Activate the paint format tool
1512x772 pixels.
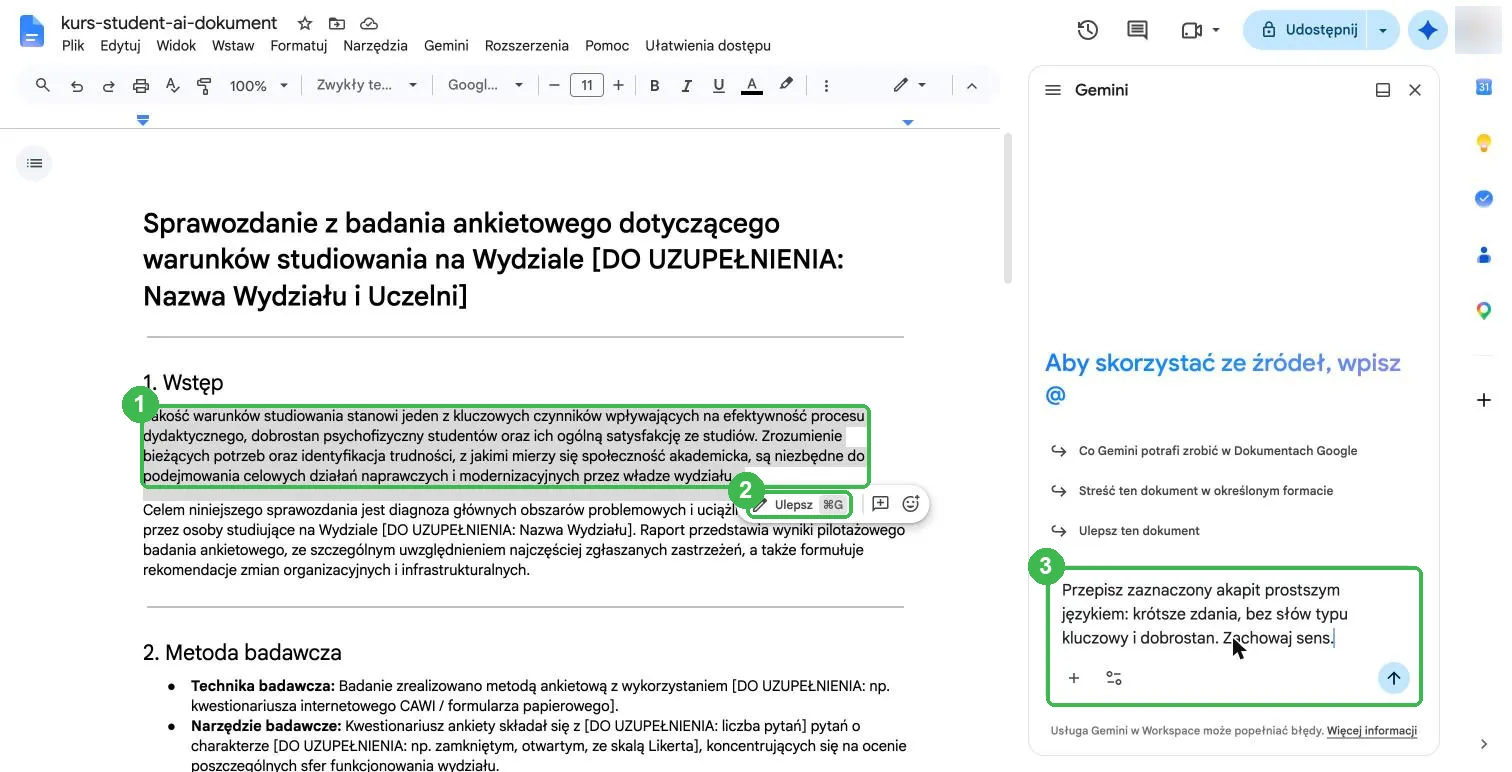205,86
